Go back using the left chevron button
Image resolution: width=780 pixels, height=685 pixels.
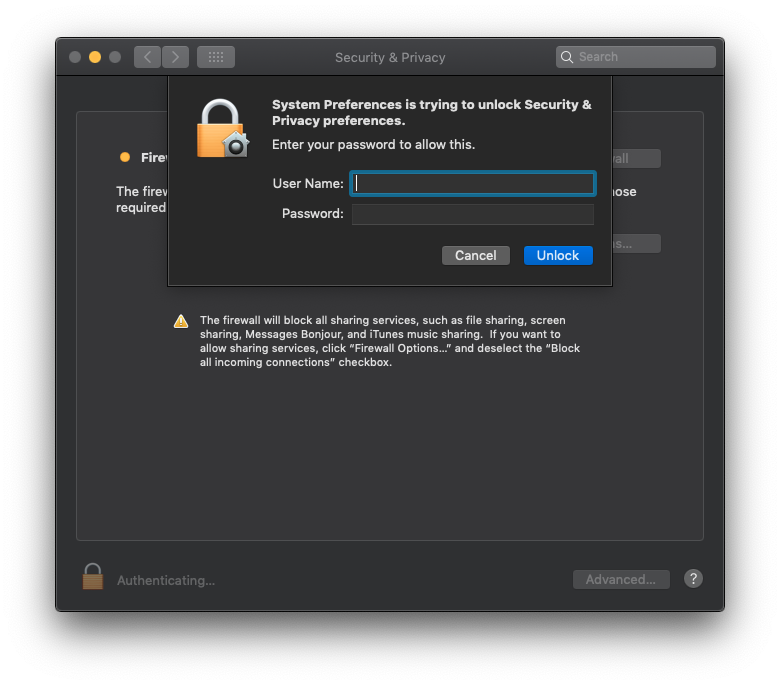pos(147,57)
